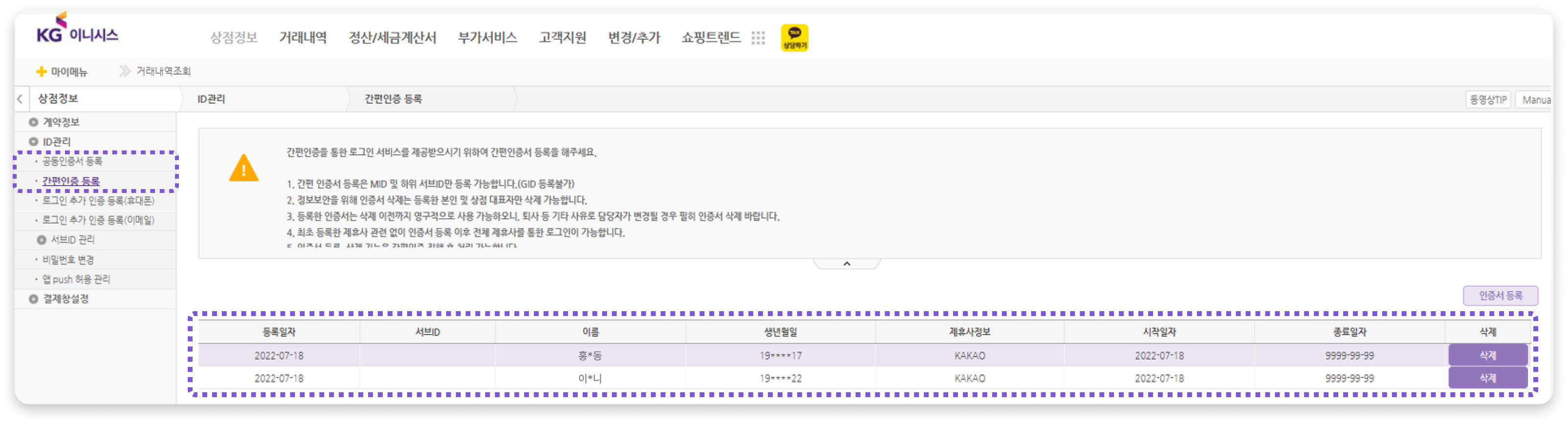
Task: Open 로그인 추가 인증 등록(이메일)
Action: (x=98, y=220)
